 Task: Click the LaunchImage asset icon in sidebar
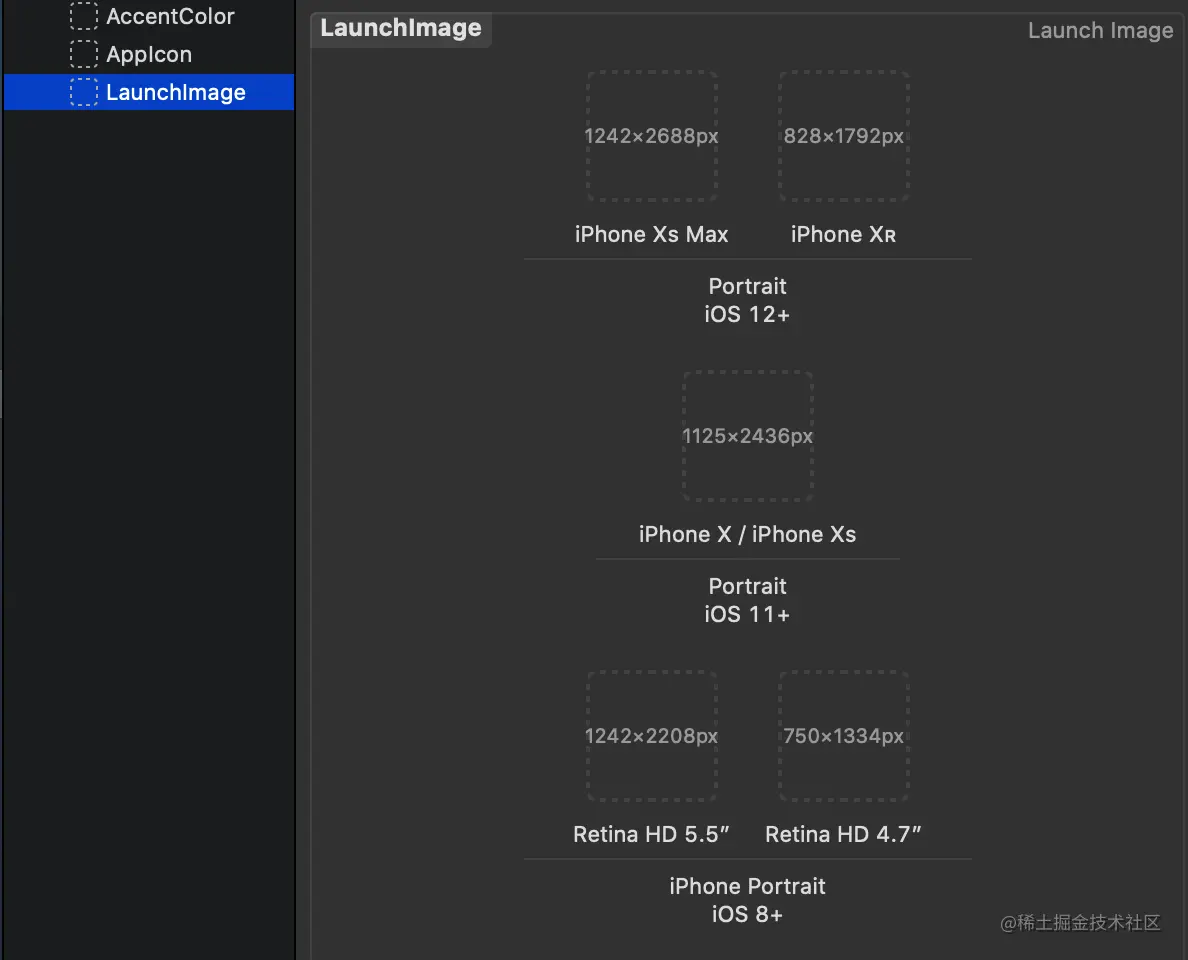[83, 92]
